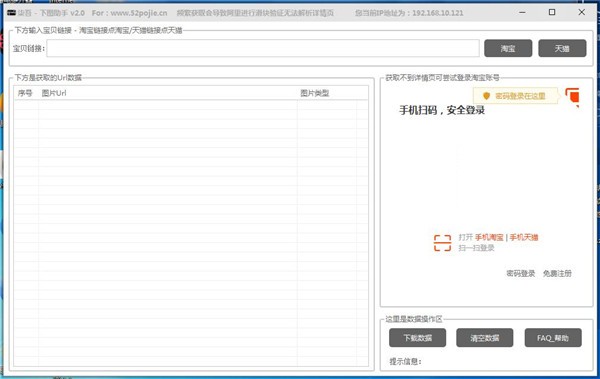Click 手机淘宝 link

[489, 237]
